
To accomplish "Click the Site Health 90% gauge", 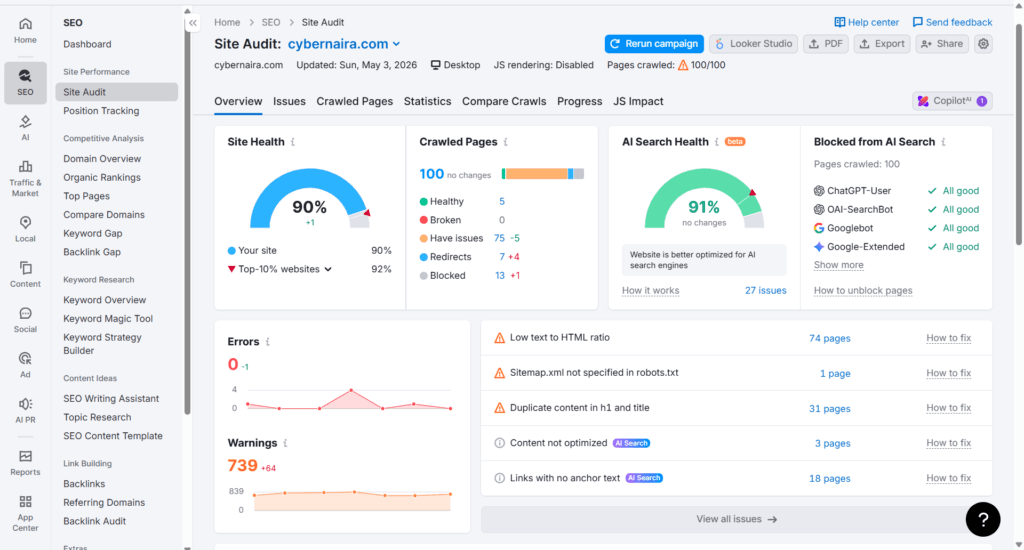I will tap(310, 198).
